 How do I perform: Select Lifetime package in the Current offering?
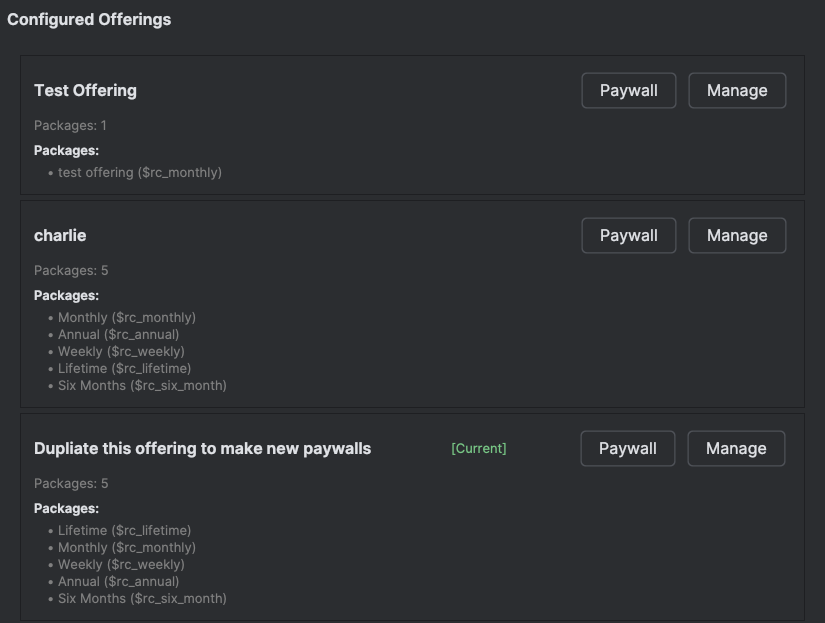click(124, 530)
